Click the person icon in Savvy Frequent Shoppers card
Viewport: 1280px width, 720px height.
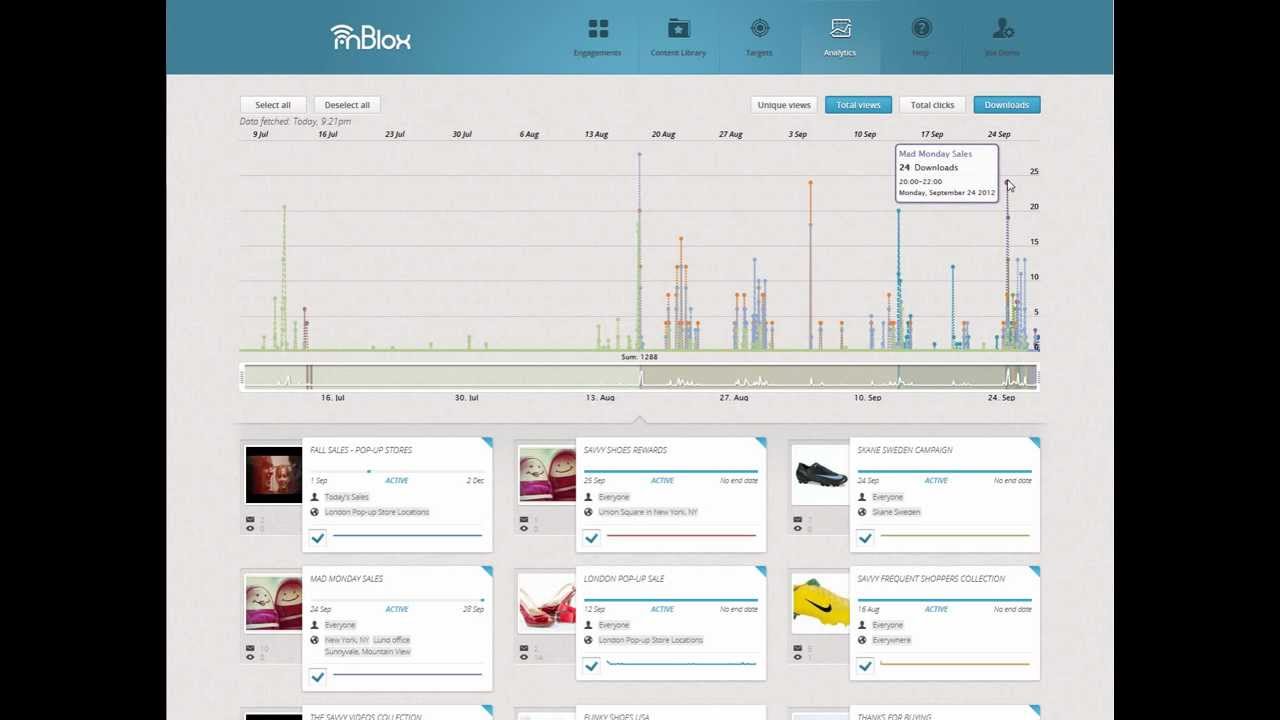point(862,625)
